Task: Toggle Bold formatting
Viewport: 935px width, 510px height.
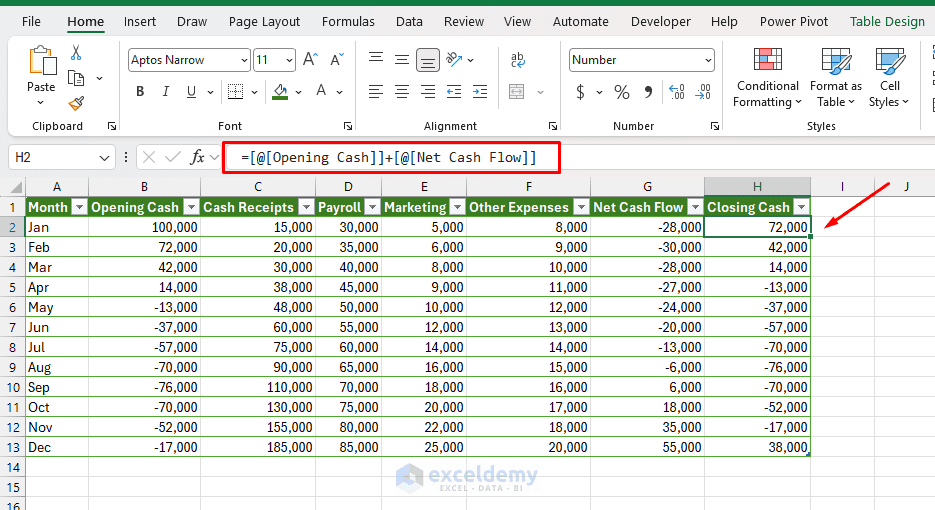Action: [140, 92]
